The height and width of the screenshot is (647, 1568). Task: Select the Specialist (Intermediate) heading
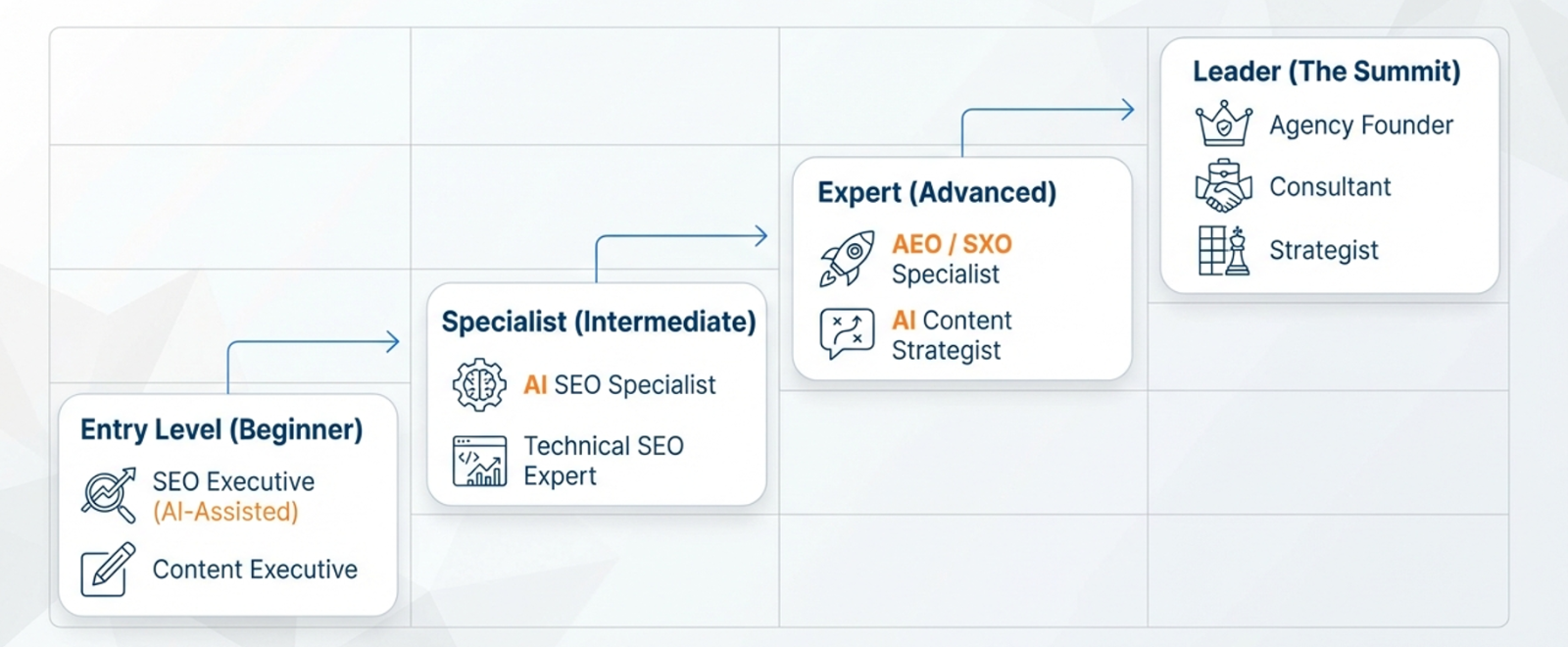pyautogui.click(x=598, y=322)
